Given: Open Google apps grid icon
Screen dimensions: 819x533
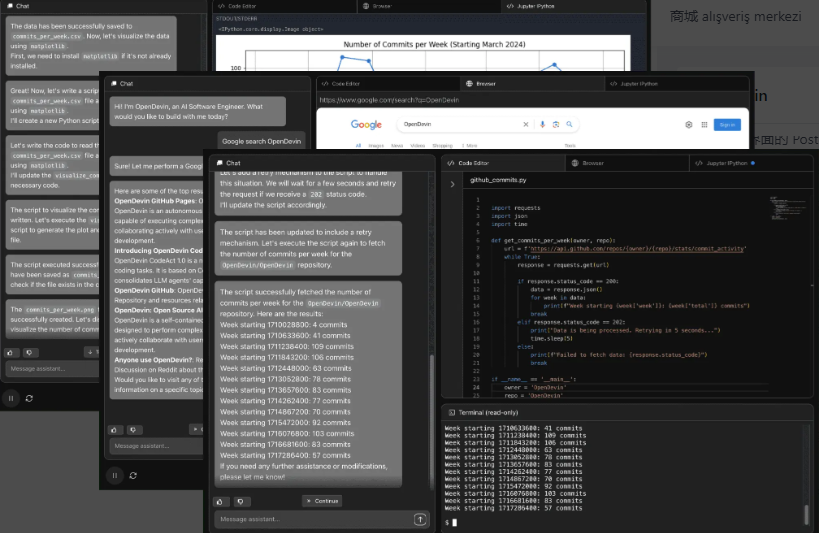Looking at the screenshot, I should (704, 124).
